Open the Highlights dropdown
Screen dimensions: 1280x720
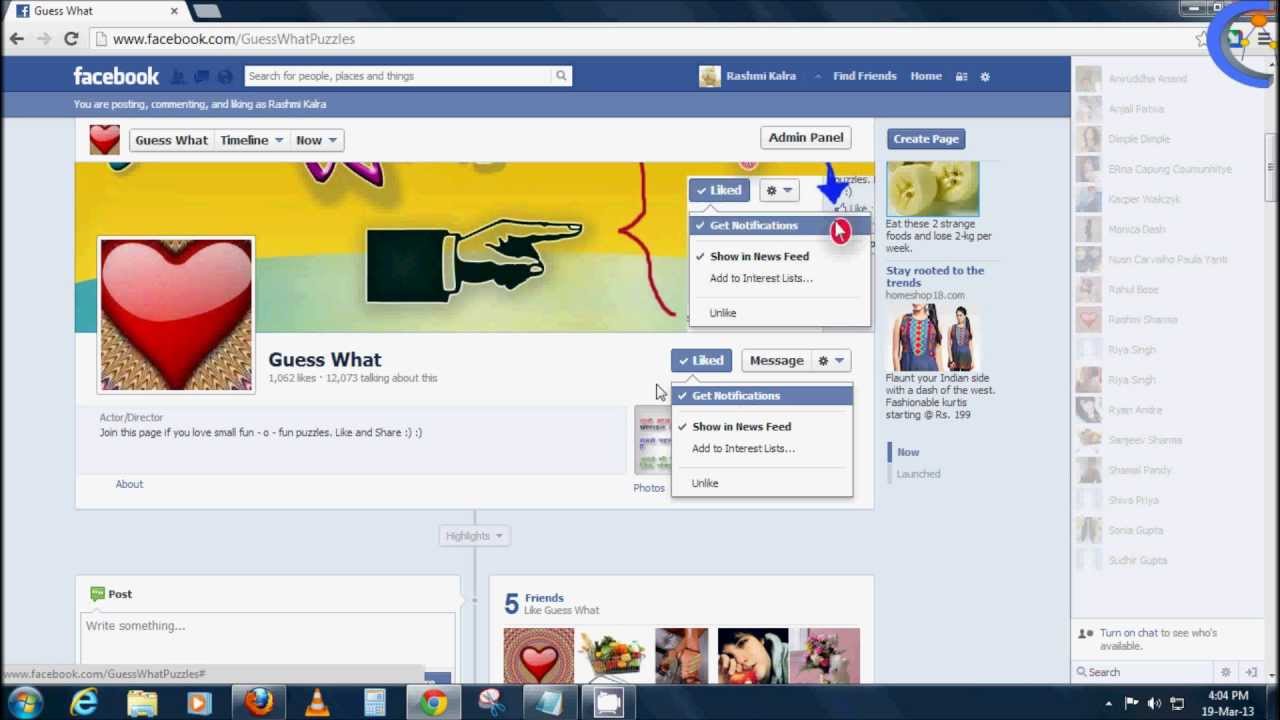point(474,536)
